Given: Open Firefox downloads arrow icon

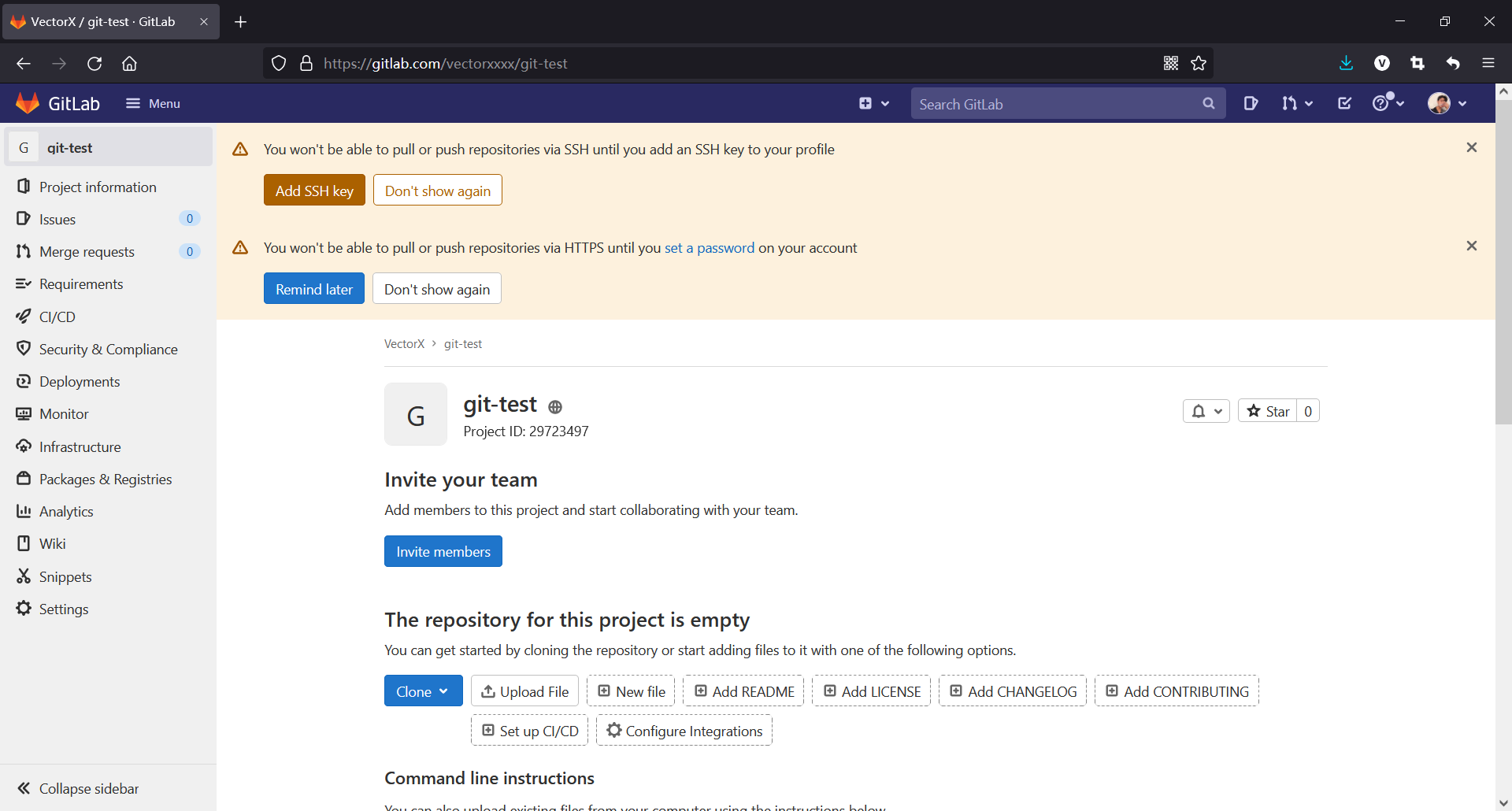Looking at the screenshot, I should click(1346, 63).
